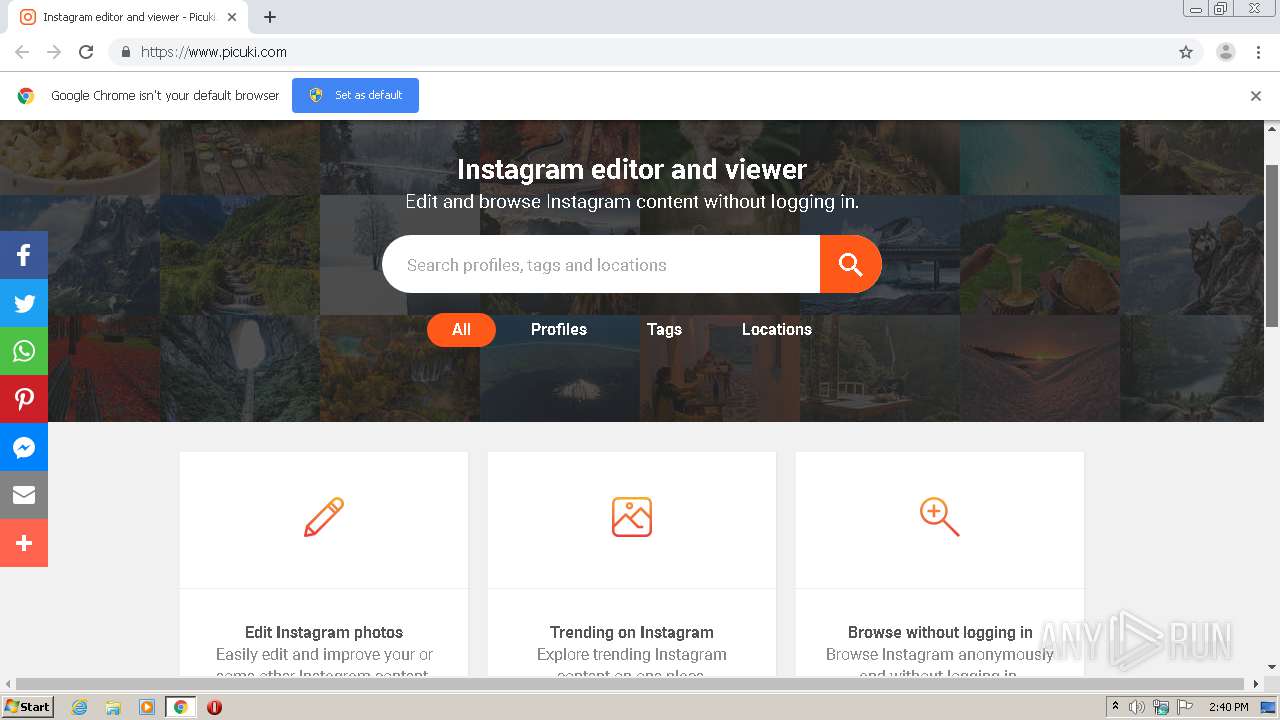Share the page on Facebook

coord(24,255)
